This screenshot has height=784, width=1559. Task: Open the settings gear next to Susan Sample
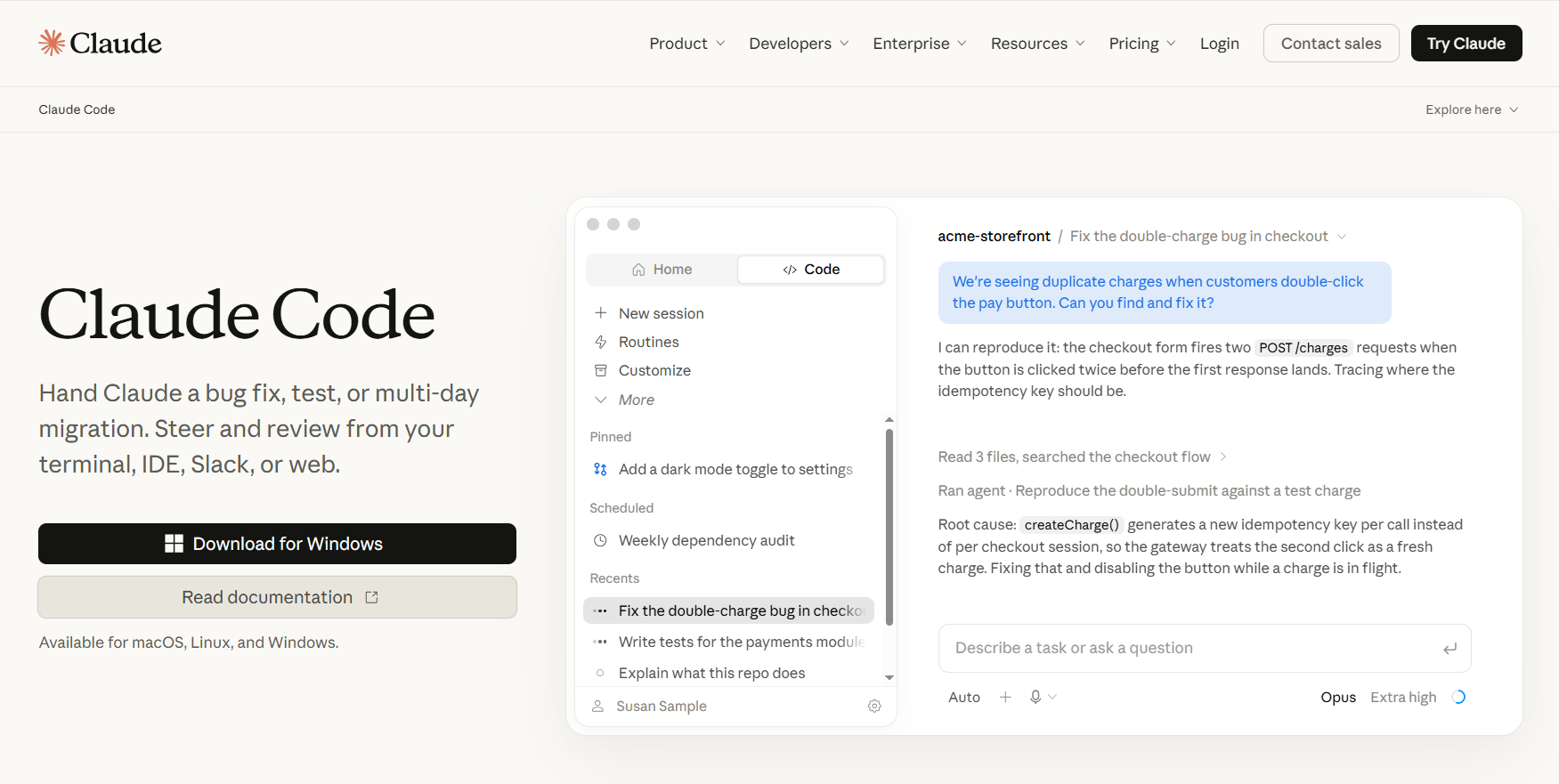[x=874, y=706]
